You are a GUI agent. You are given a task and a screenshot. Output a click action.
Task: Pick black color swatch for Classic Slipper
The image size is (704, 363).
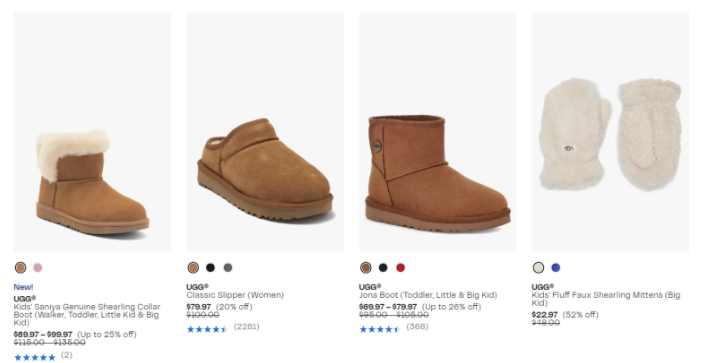point(210,268)
